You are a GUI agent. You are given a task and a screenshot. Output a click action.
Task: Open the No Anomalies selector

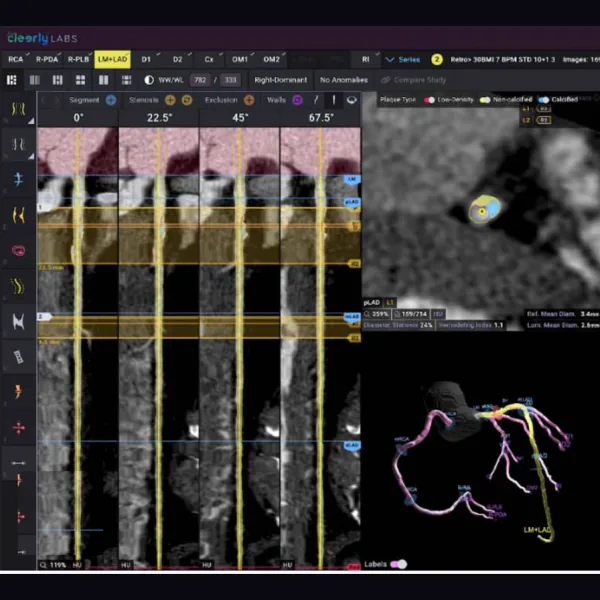344,80
